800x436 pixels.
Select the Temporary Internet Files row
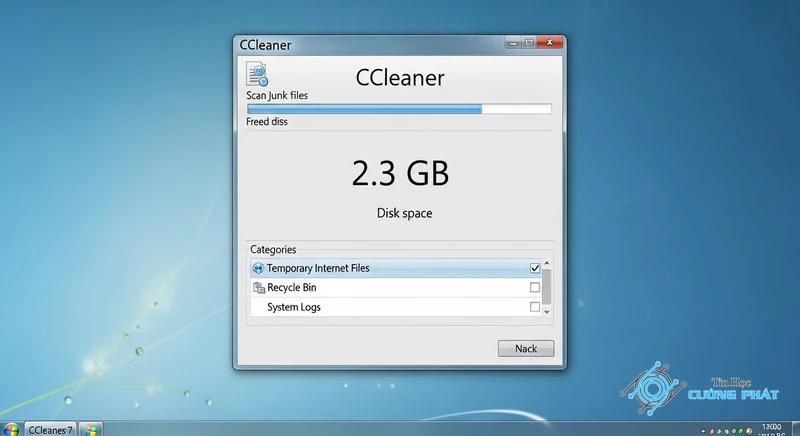coord(396,268)
